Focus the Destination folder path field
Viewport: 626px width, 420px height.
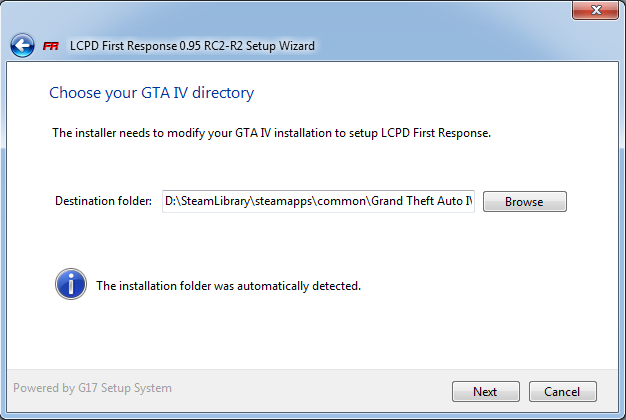[317, 201]
